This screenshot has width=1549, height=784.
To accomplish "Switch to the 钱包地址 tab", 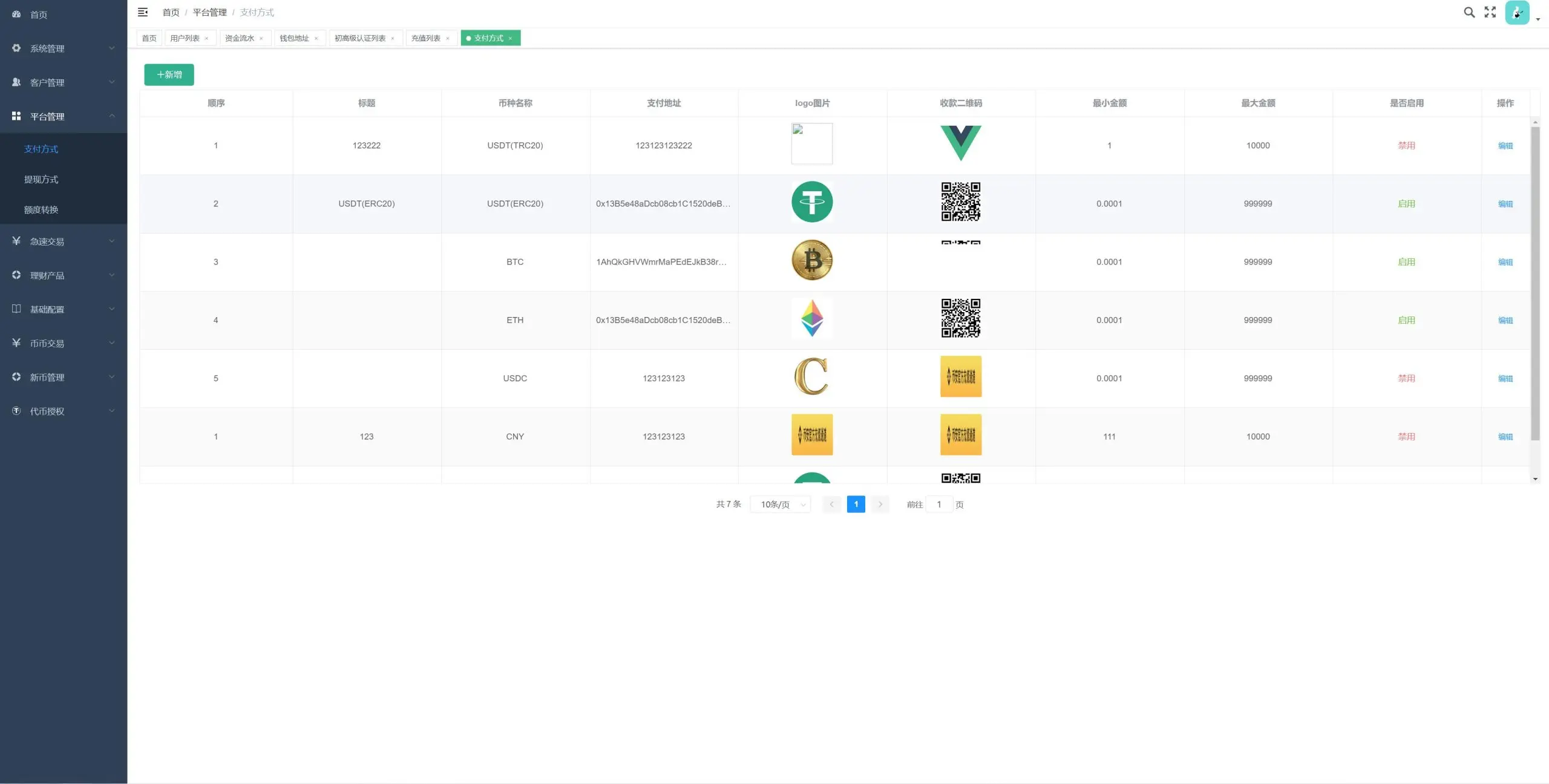I will (x=294, y=38).
